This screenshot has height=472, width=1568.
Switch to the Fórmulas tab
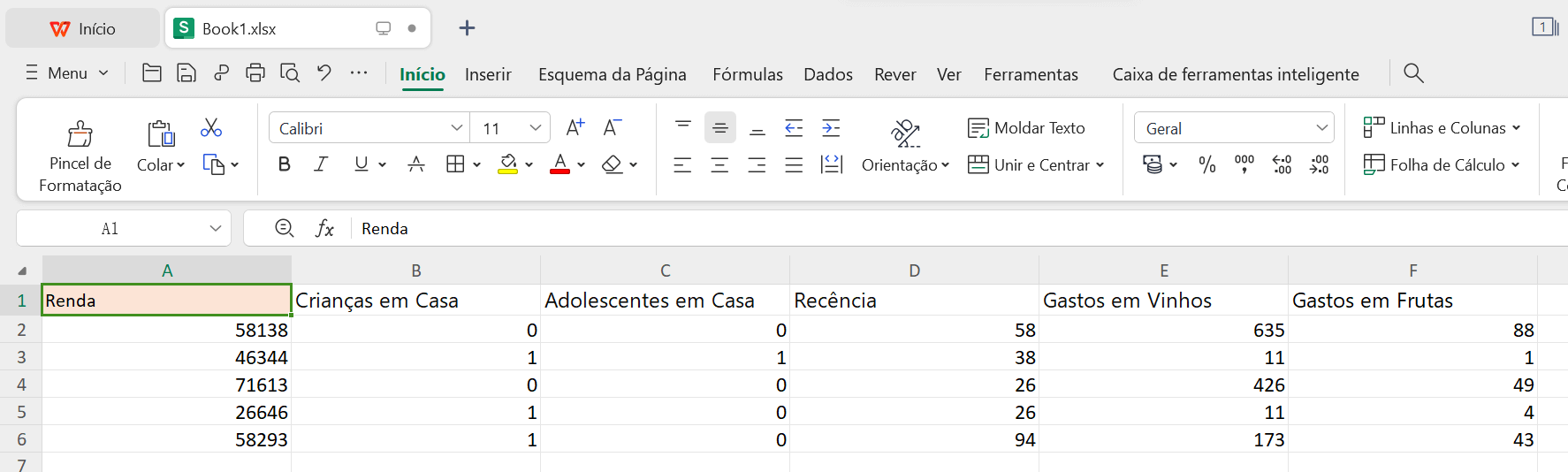[748, 74]
